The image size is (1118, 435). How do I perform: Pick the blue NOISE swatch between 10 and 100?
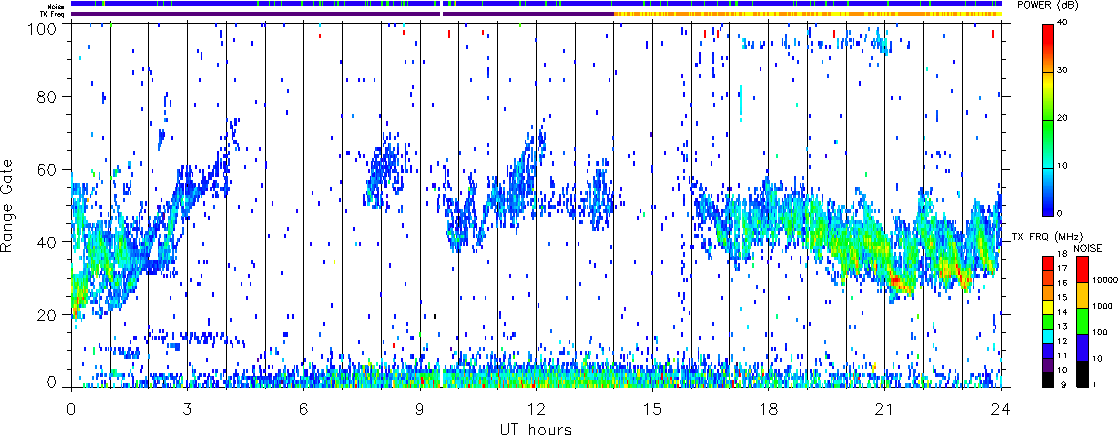[1082, 347]
